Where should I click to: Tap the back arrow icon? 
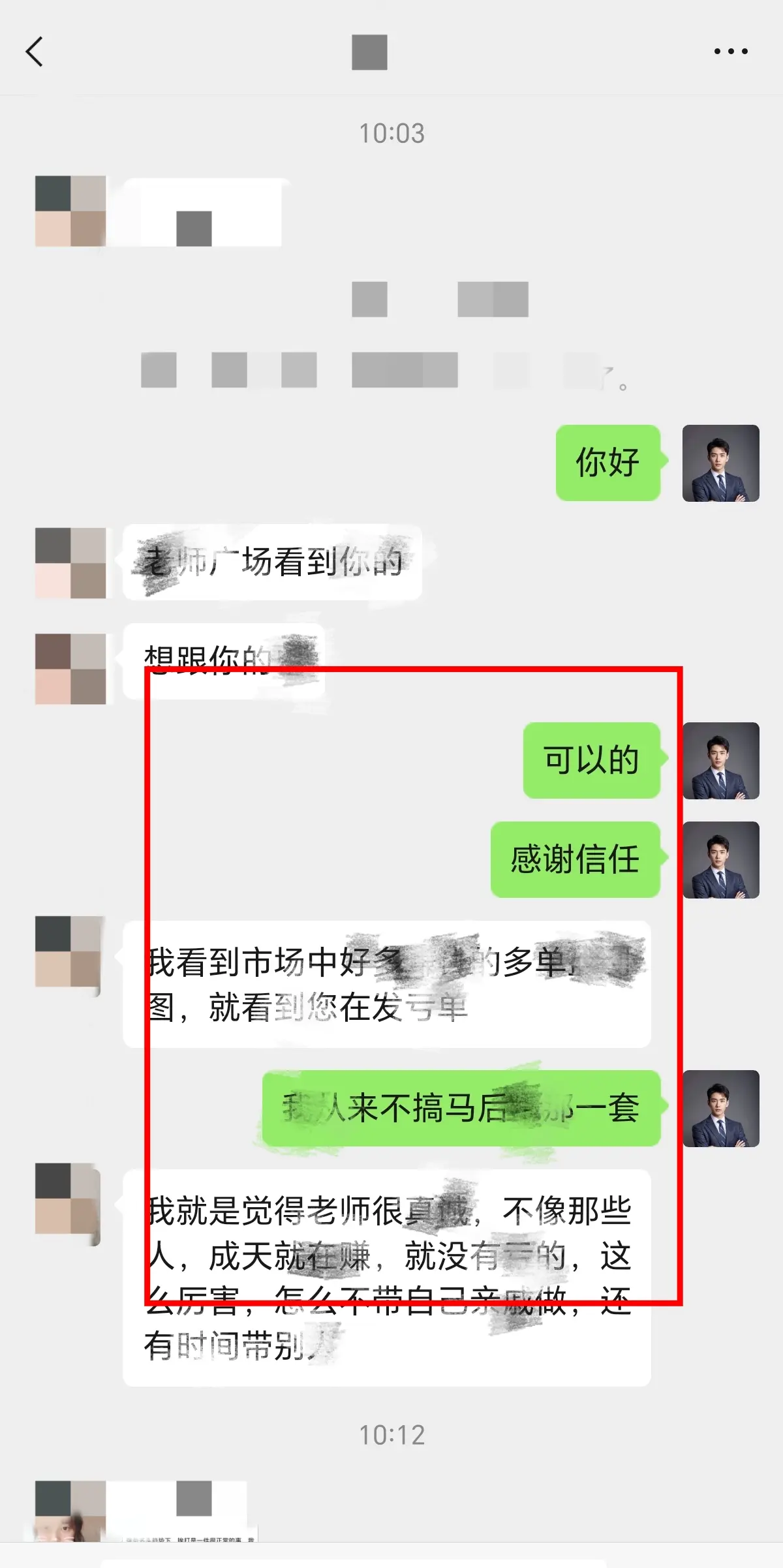pyautogui.click(x=34, y=52)
